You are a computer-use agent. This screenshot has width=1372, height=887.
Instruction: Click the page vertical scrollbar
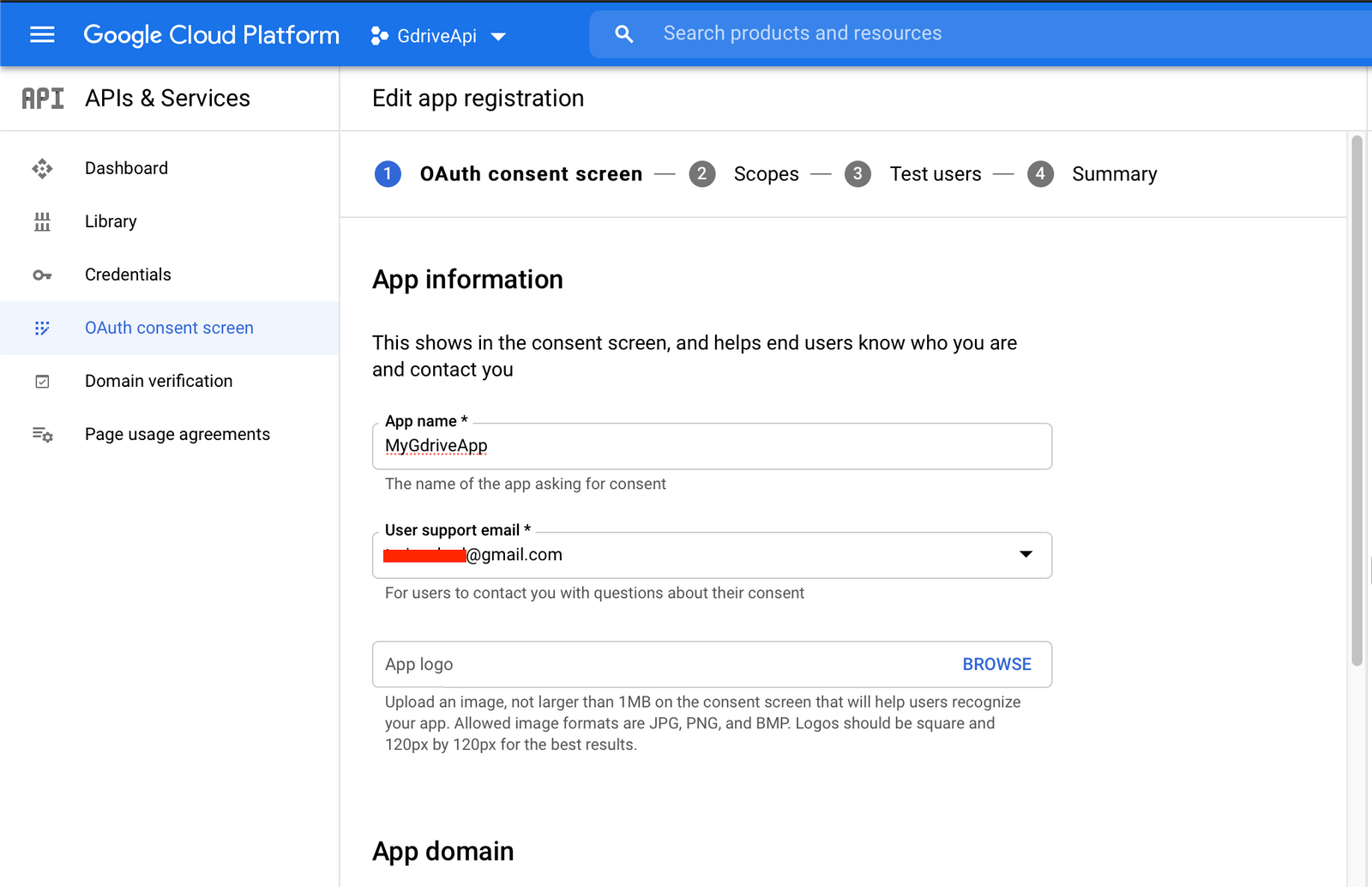click(1357, 401)
